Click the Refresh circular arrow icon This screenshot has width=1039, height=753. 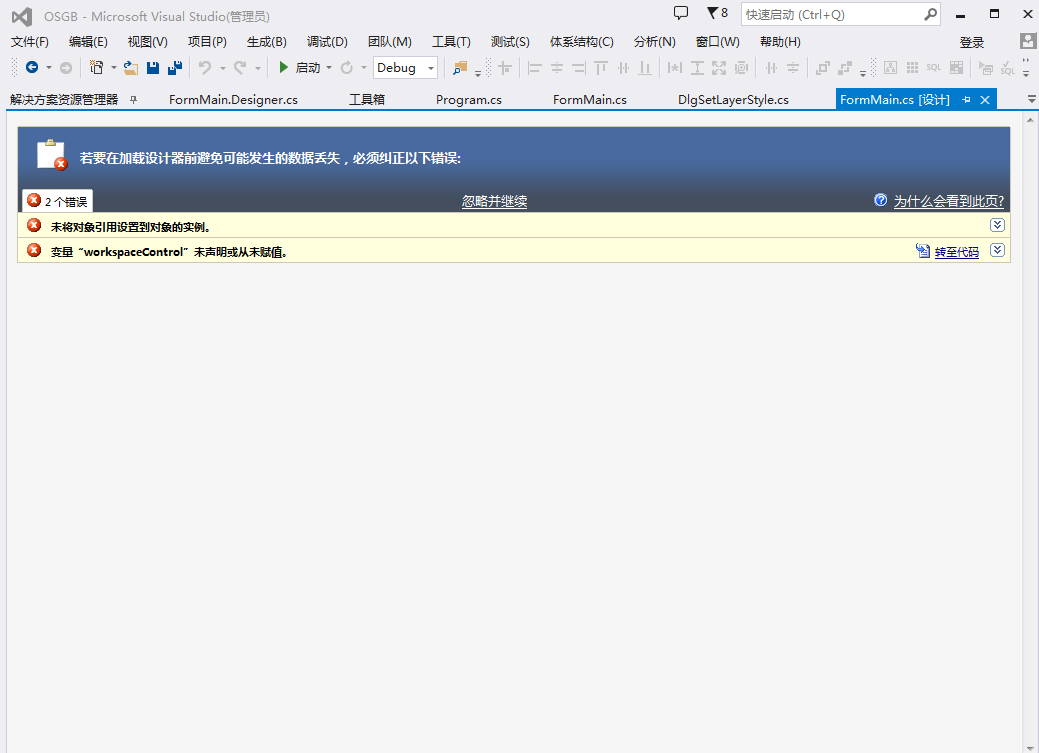pyautogui.click(x=347, y=68)
